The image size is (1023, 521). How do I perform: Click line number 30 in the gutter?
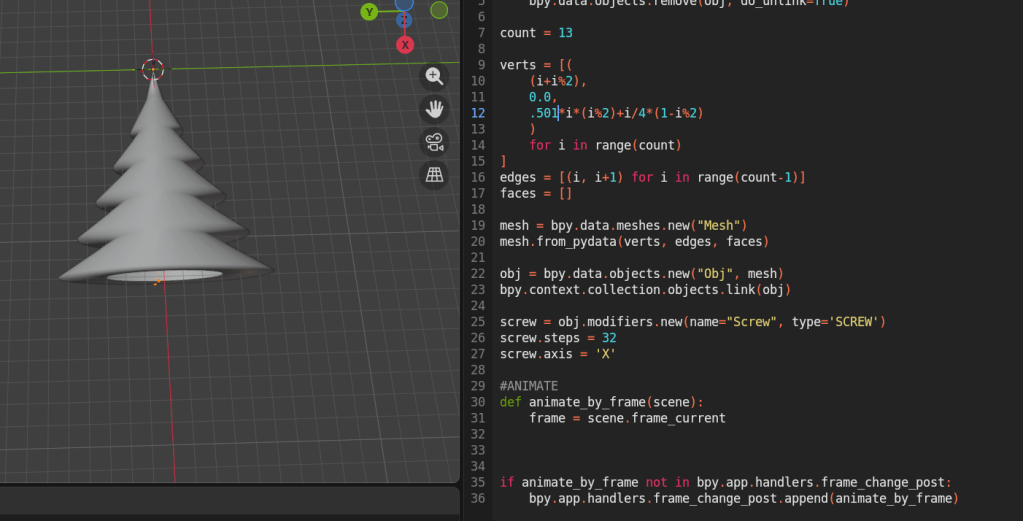pyautogui.click(x=478, y=402)
